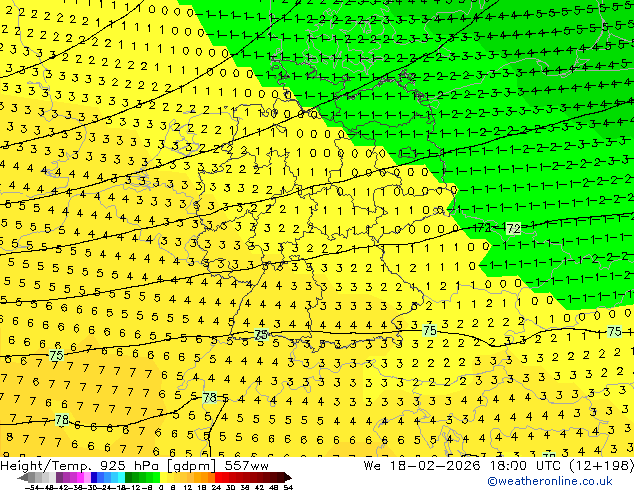Viewport: 634px width, 490px height.
Task: Pick the bright magenta swatch in the legend
Action: pyautogui.click(x=80, y=477)
